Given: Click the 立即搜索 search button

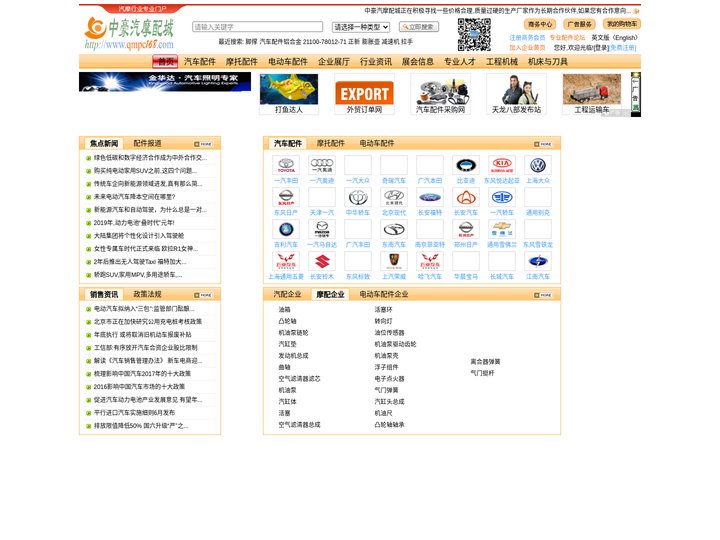Looking at the screenshot, I should 419,27.
